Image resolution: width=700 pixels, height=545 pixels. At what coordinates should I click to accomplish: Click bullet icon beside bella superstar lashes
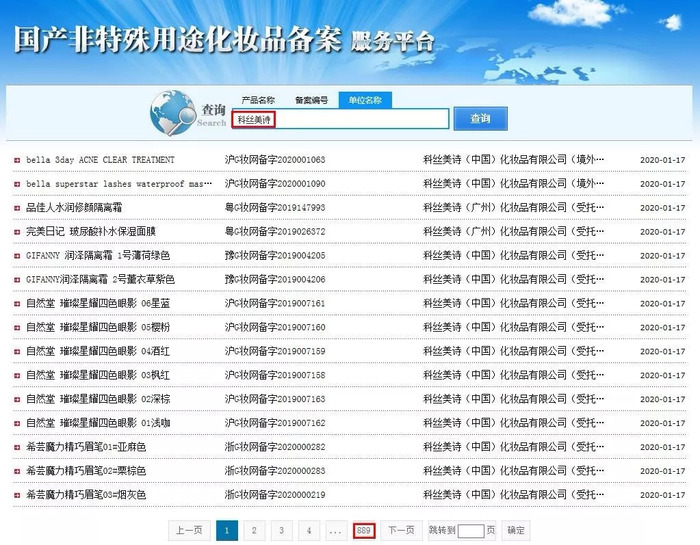pyautogui.click(x=17, y=184)
